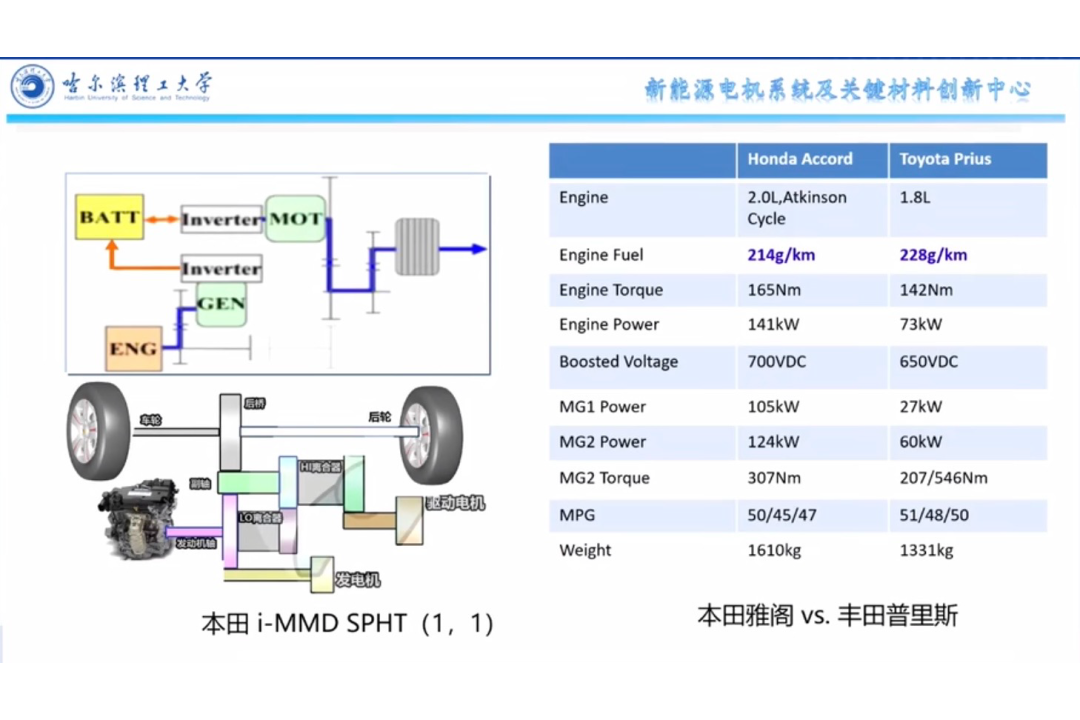Image resolution: width=1080 pixels, height=720 pixels.
Task: Select the 307Nm value
Action: click(x=774, y=478)
